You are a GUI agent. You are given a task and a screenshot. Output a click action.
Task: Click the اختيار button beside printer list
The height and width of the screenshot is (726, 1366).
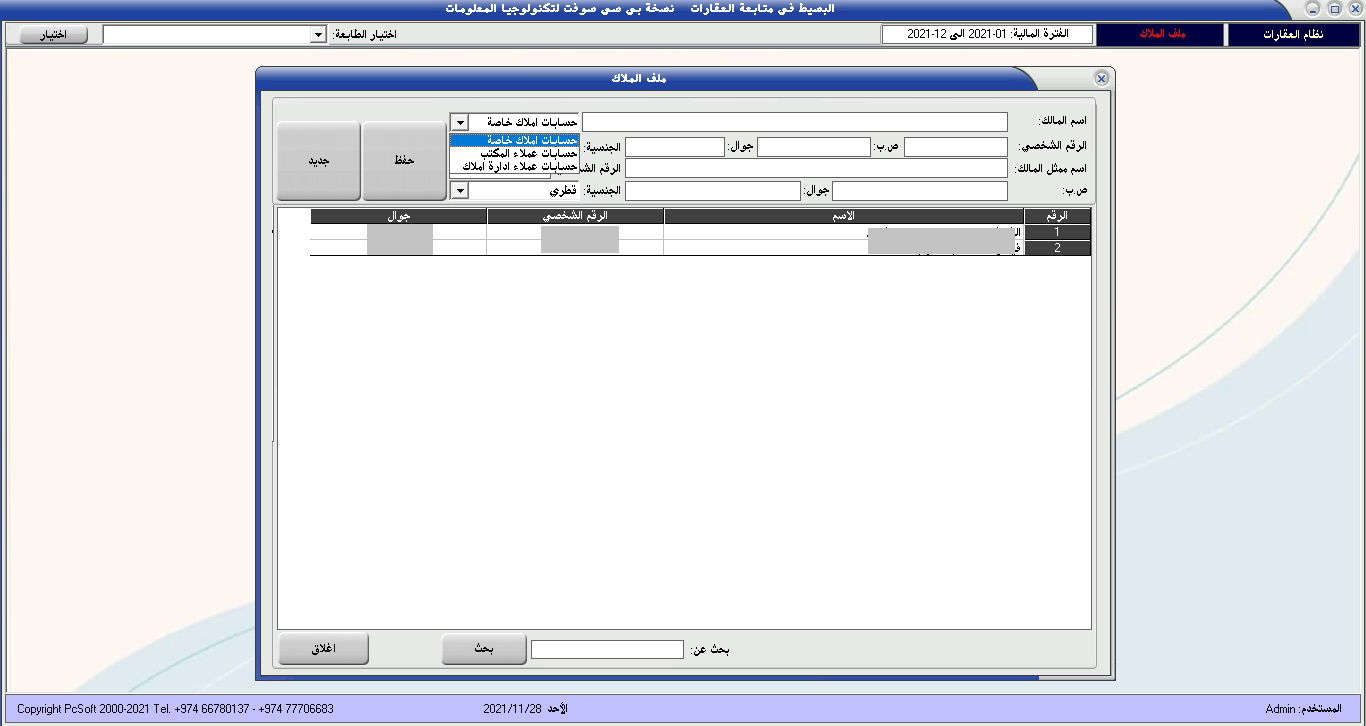point(53,35)
